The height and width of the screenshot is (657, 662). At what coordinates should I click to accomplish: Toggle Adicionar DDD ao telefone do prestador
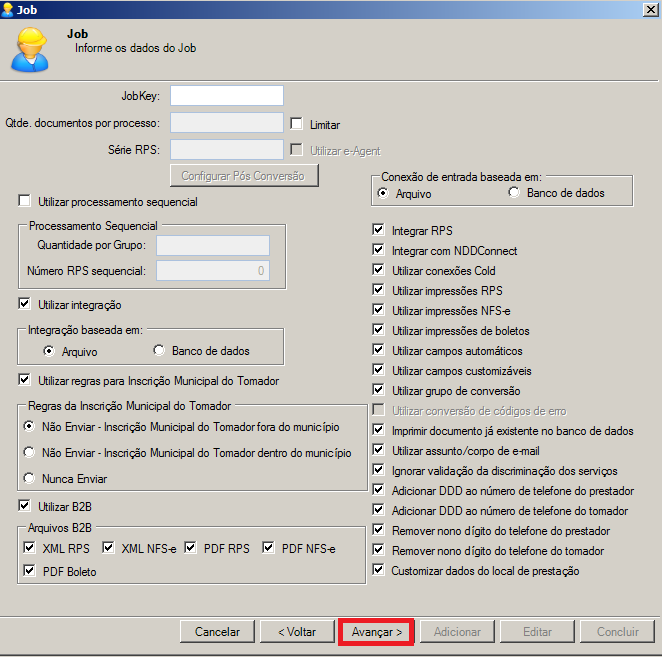coord(378,489)
